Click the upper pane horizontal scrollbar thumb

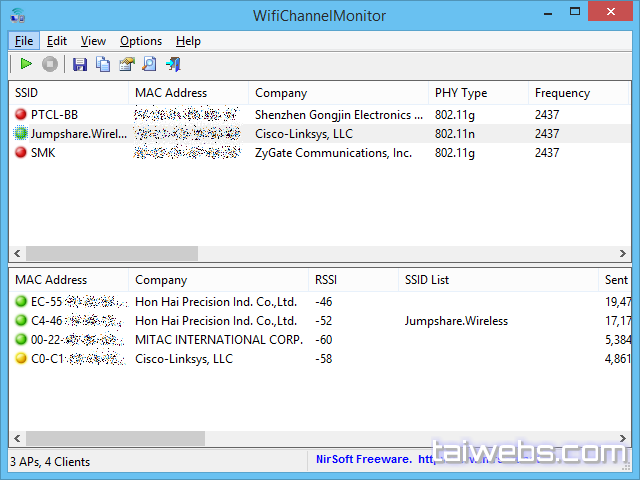point(110,254)
